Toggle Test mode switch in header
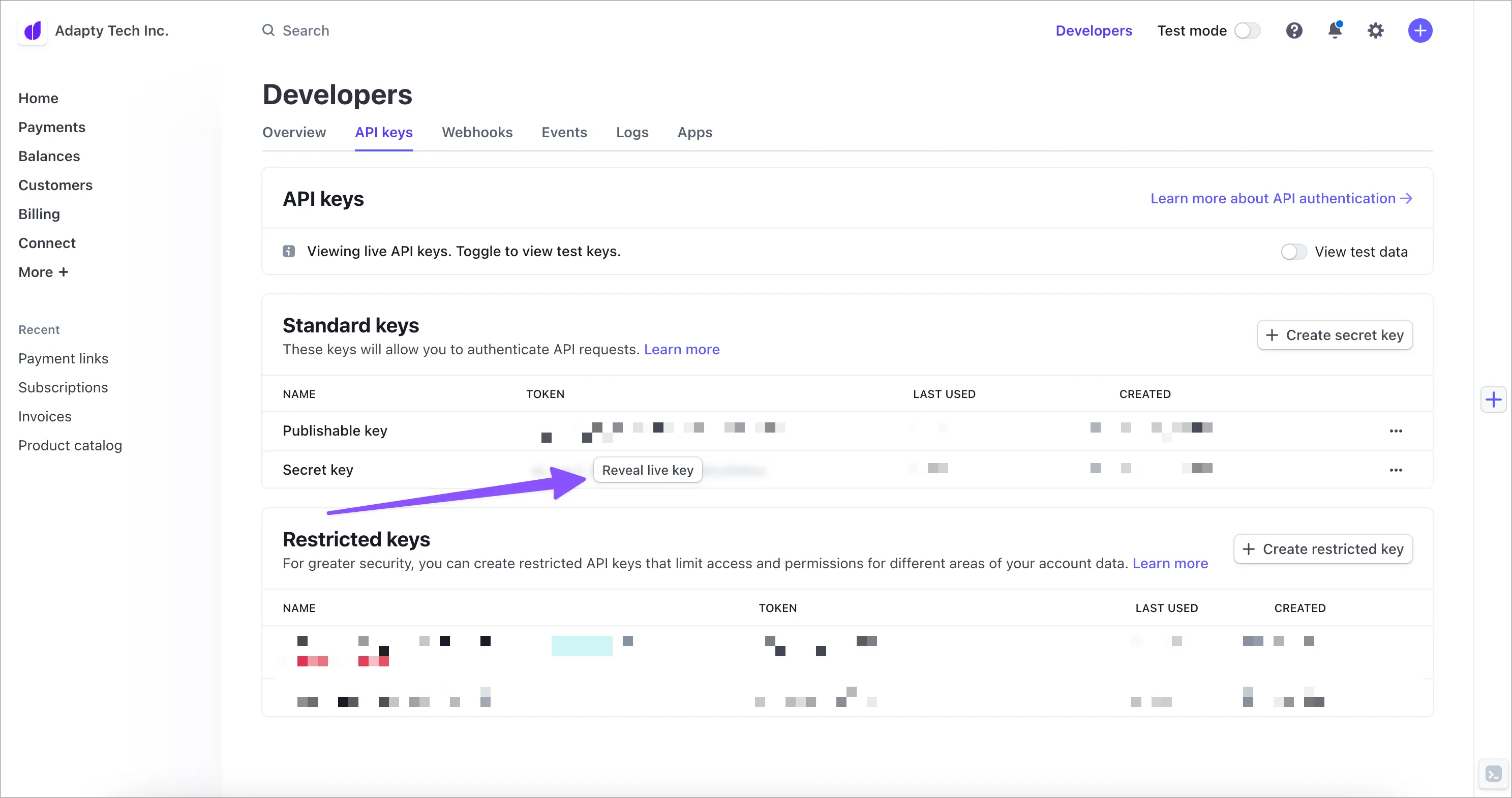Screen dimensions: 1512x798 (1247, 30)
